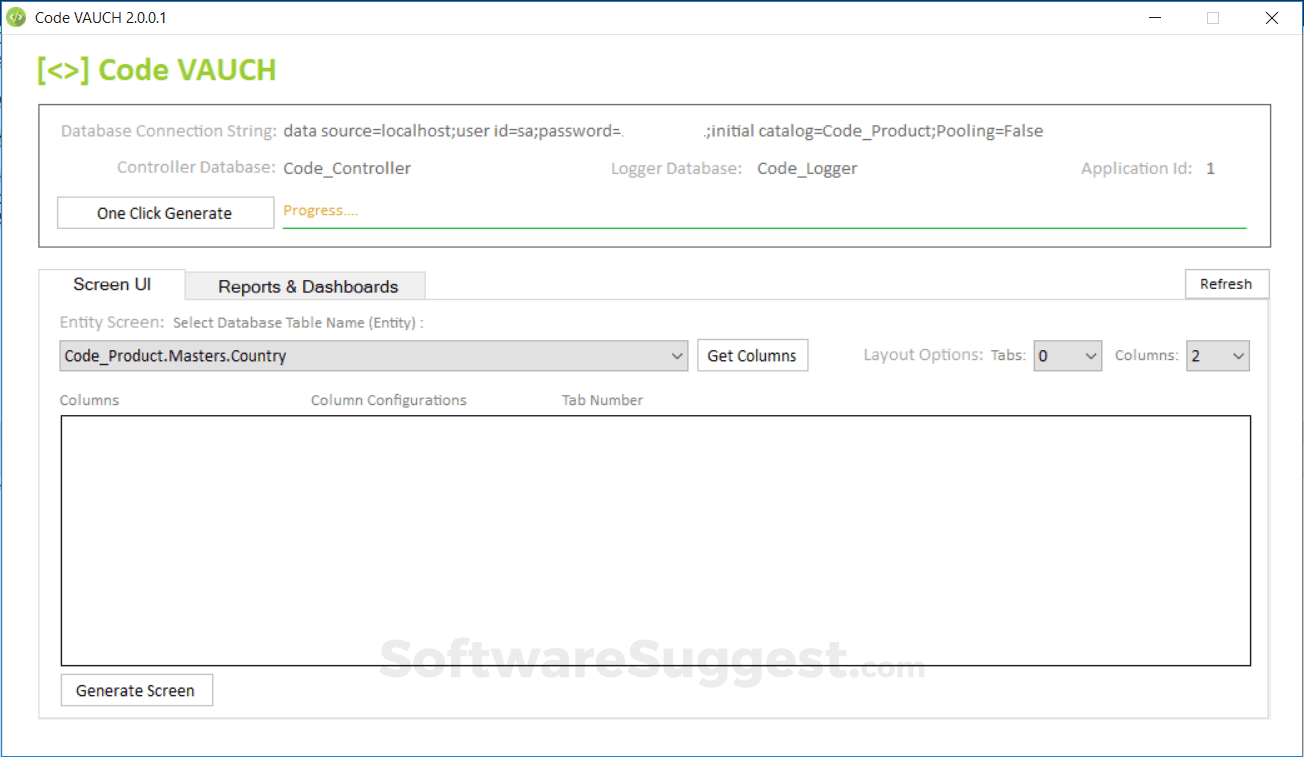This screenshot has height=757, width=1304.
Task: Click inside the columns list box
Action: coord(656,541)
